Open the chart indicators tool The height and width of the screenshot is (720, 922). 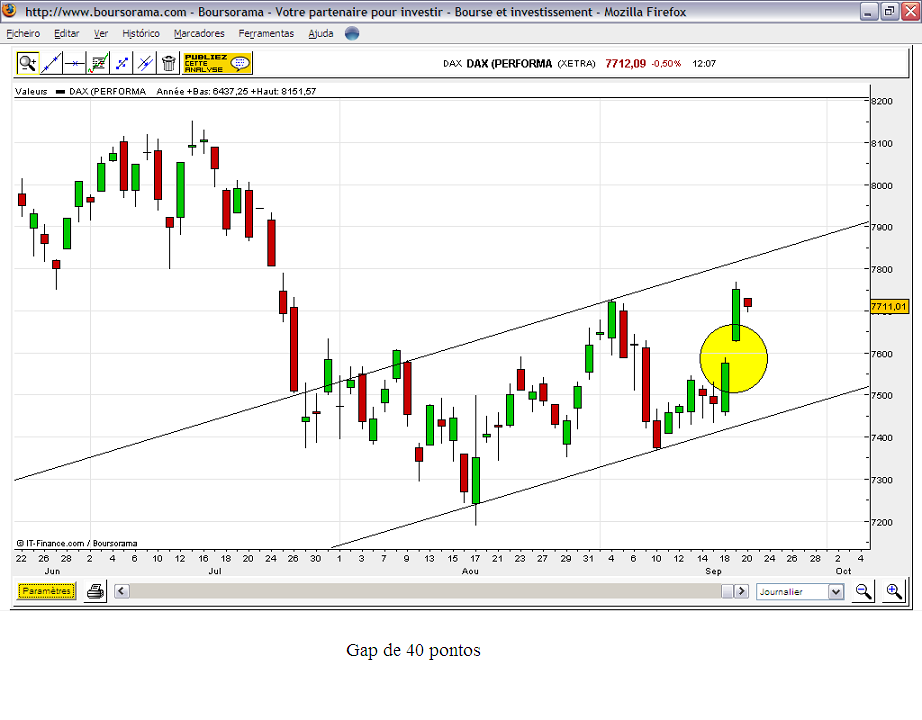98,63
